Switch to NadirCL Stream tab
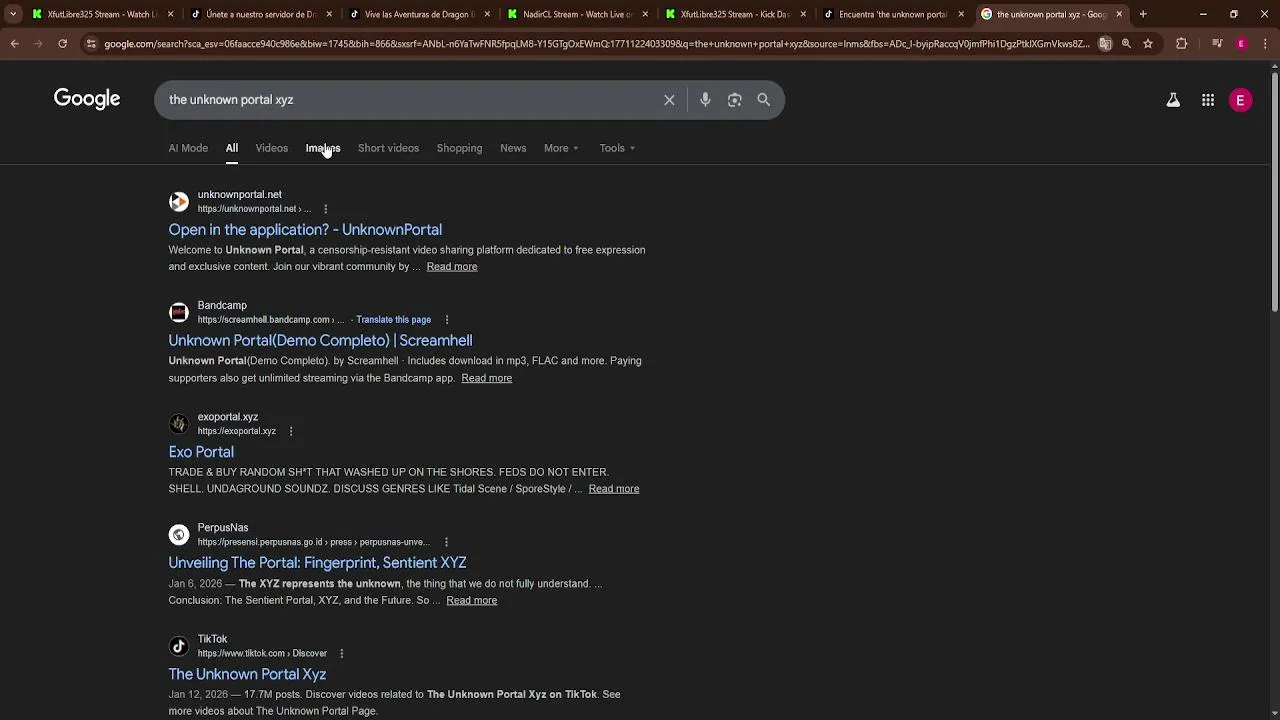Screen dimensions: 1280x720 pos(578,14)
